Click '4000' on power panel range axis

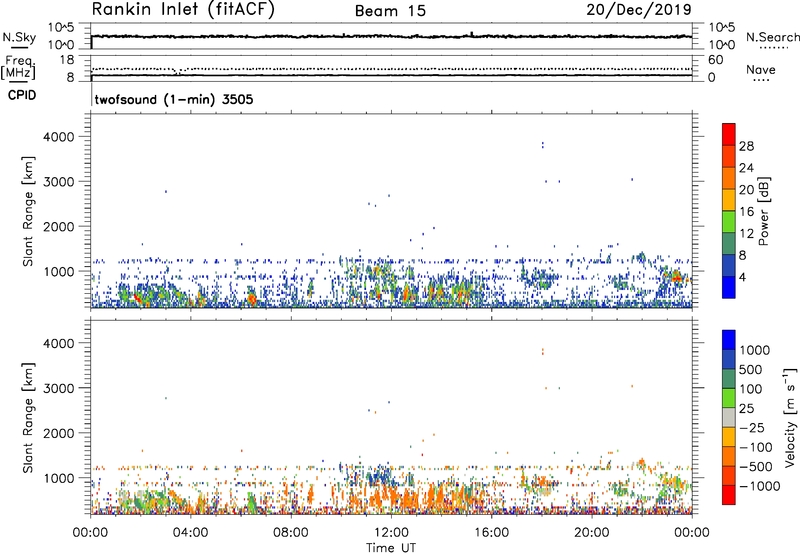(58, 137)
